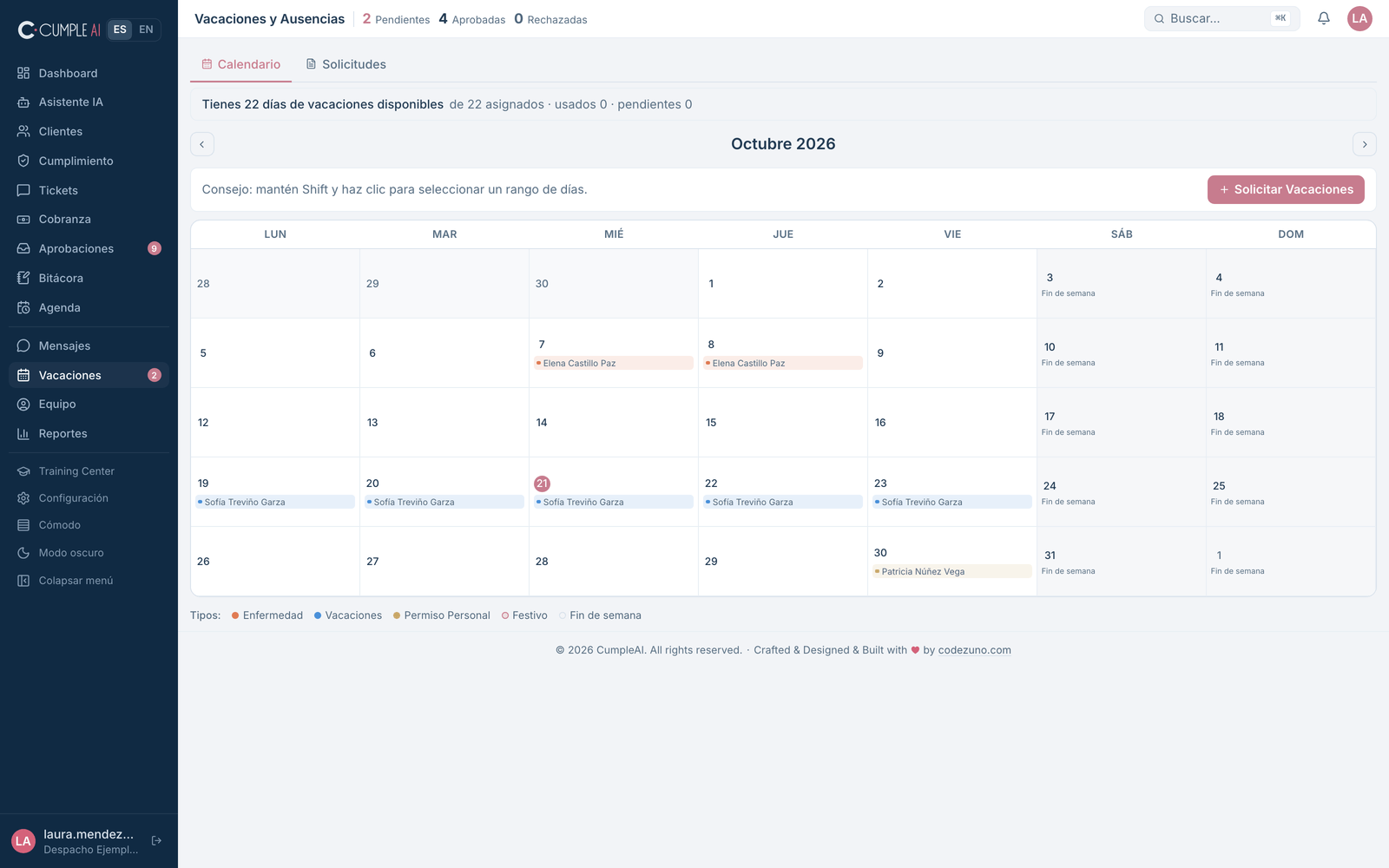Viewport: 1389px width, 868px height.
Task: Open the Dashboard icon in sidebar
Action: tap(23, 73)
